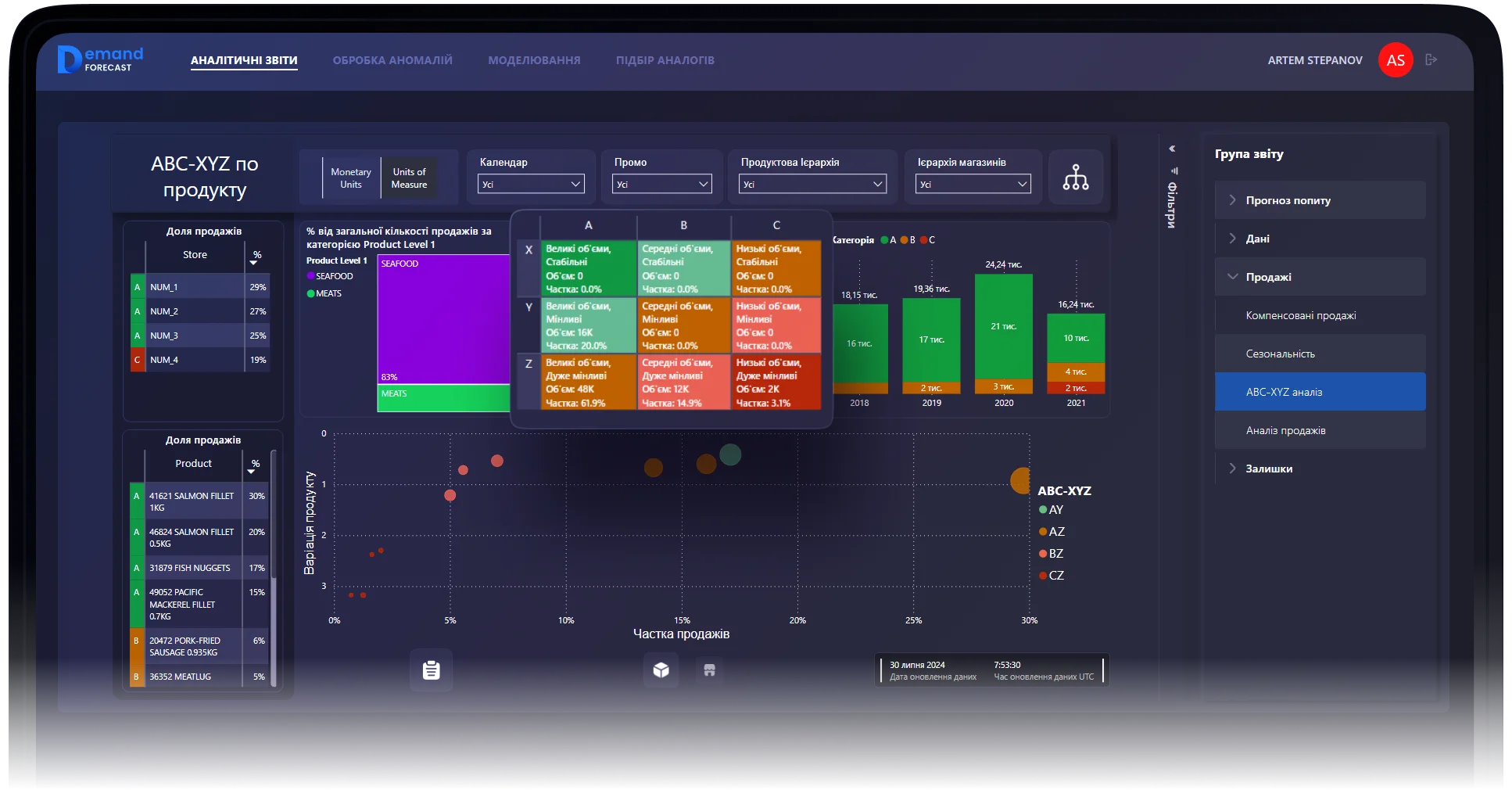Select the store view icon
The image size is (1512, 790).
(x=709, y=670)
